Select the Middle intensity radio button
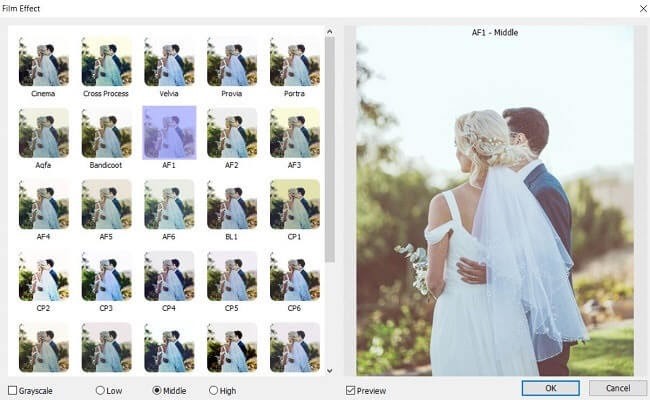 pos(157,390)
